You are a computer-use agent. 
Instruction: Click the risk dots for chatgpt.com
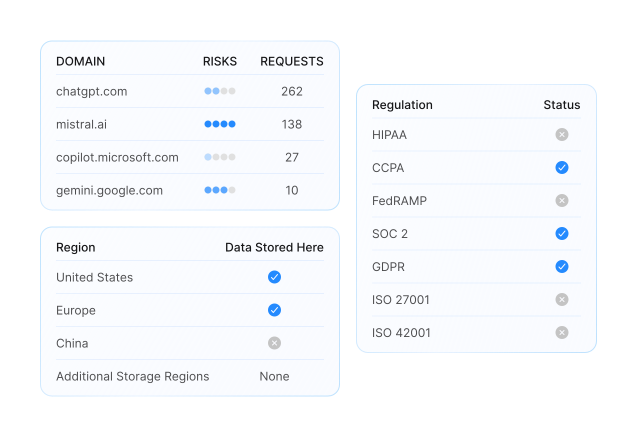click(219, 91)
